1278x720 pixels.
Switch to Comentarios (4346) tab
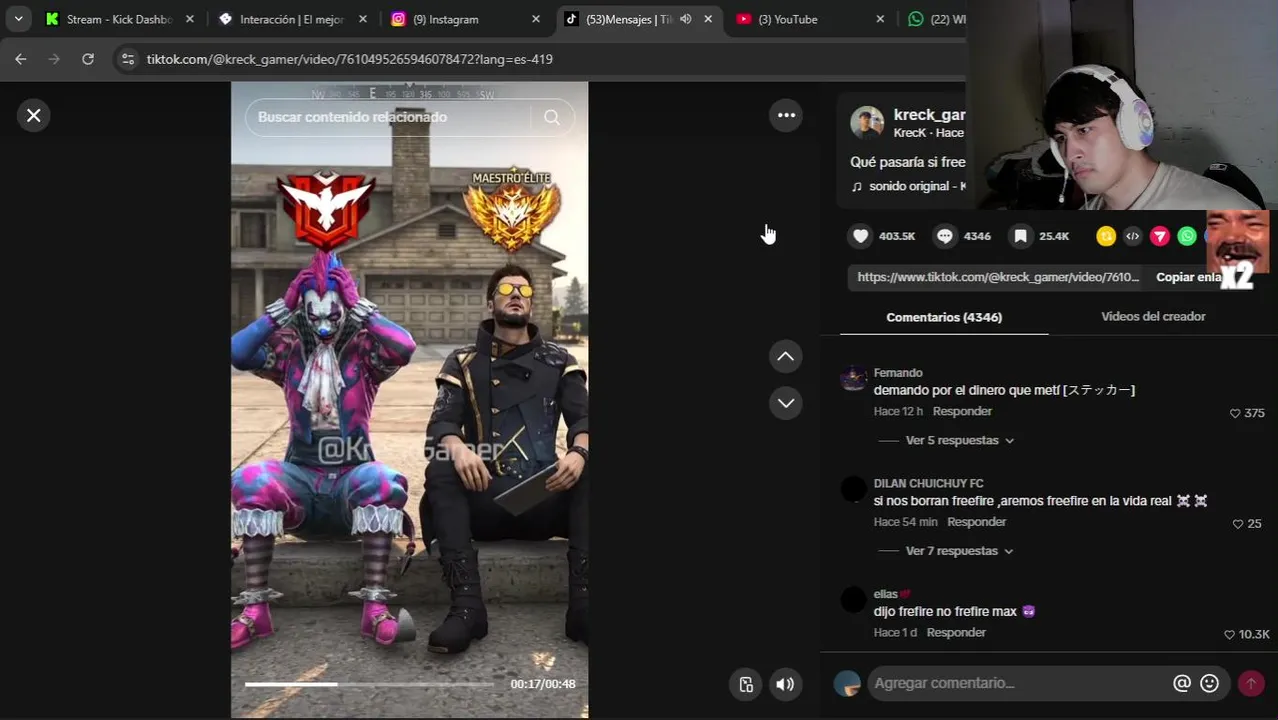tap(944, 317)
